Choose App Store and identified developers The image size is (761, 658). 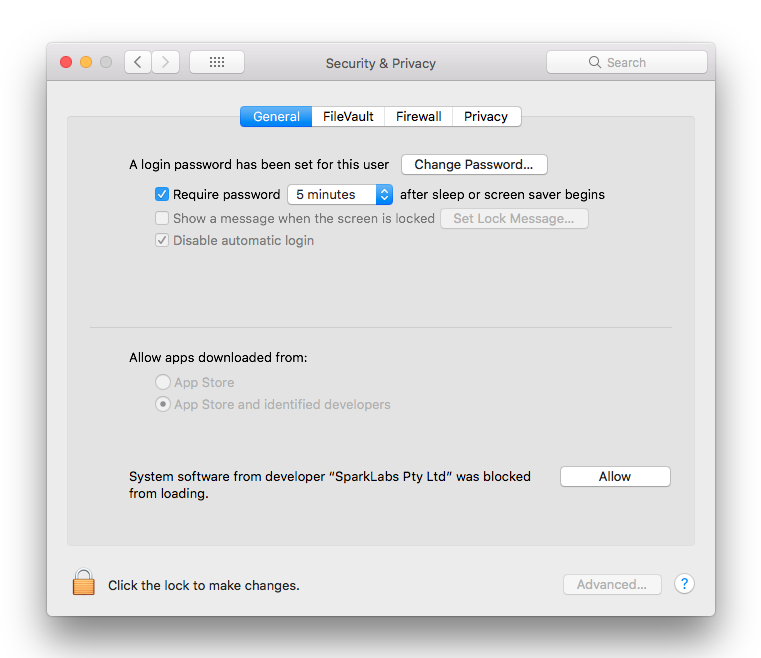[x=162, y=405]
